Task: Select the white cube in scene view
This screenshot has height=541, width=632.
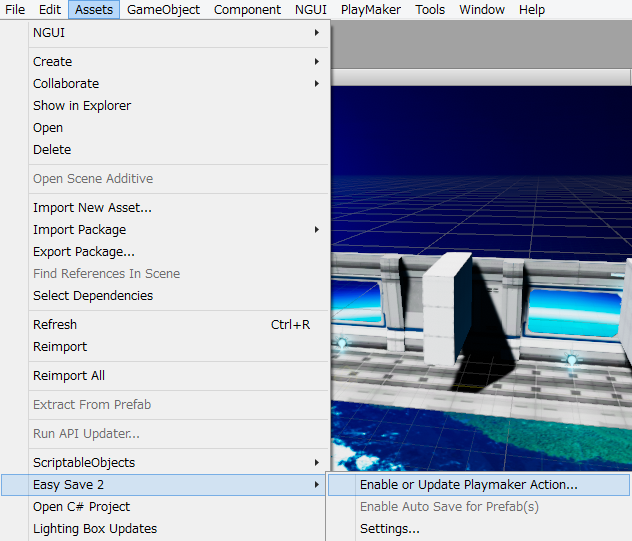Action: coord(447,310)
